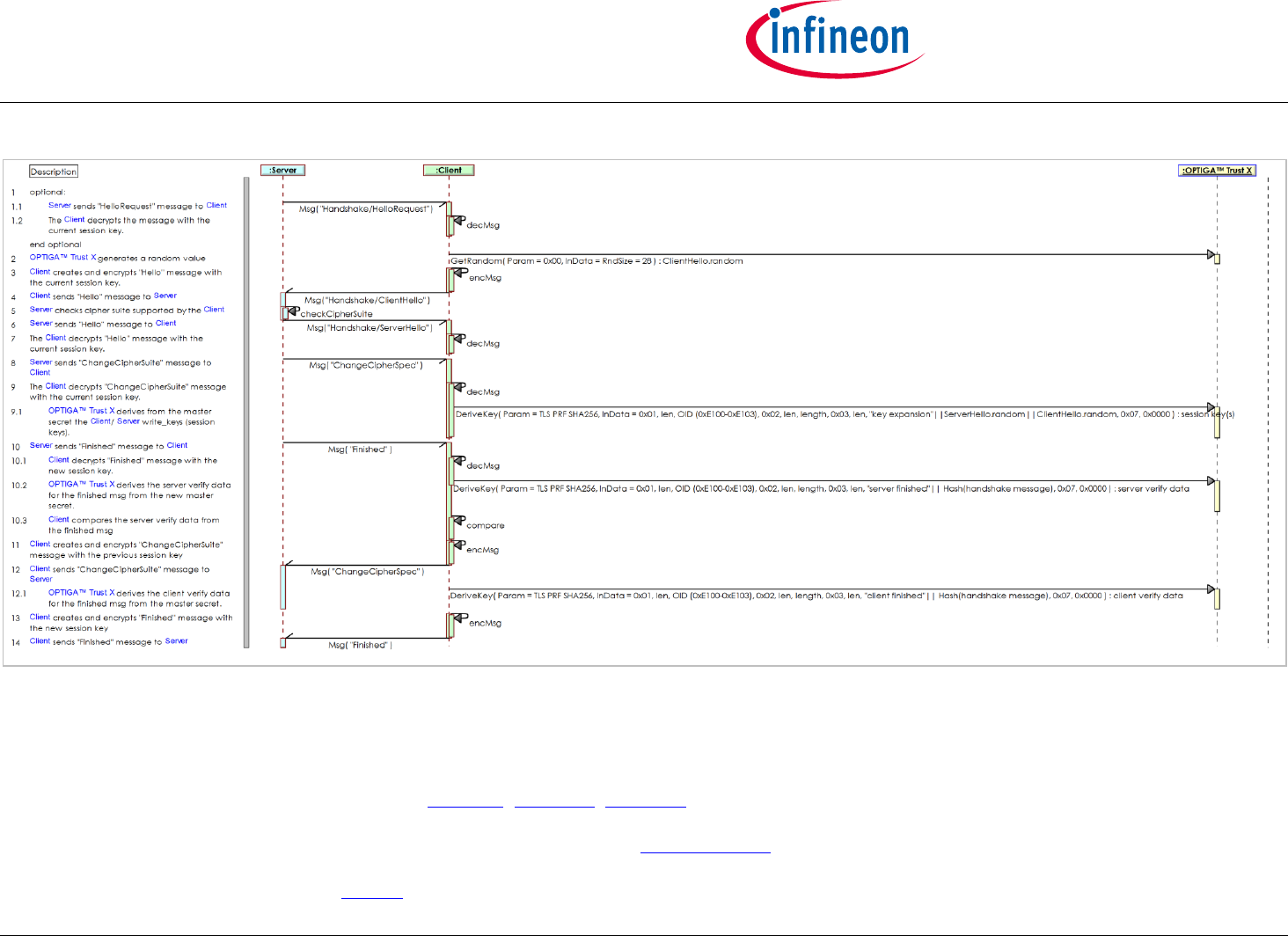Click step 2 text "generates a random value"

click(151, 259)
